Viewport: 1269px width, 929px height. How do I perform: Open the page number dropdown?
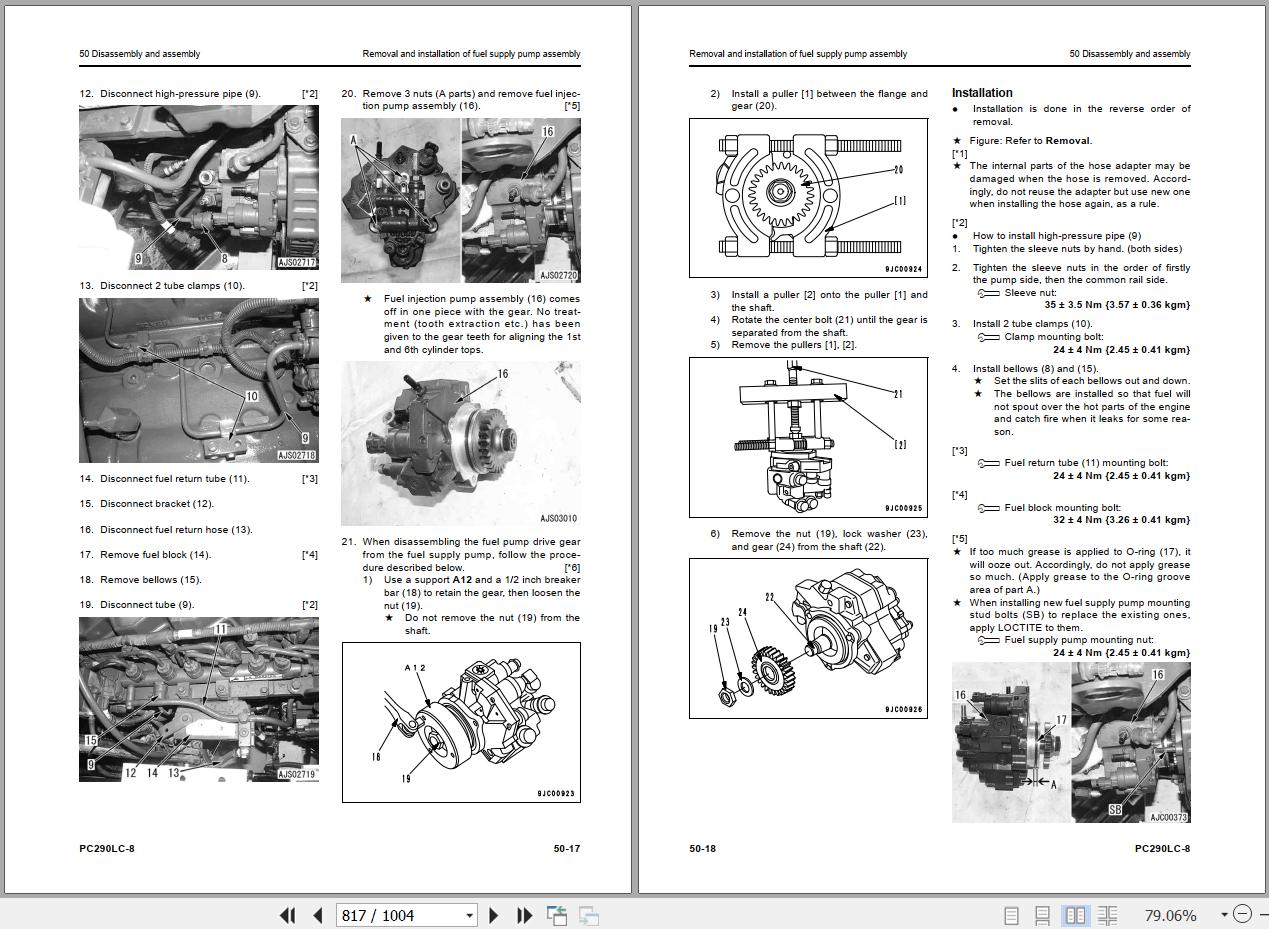[x=469, y=915]
